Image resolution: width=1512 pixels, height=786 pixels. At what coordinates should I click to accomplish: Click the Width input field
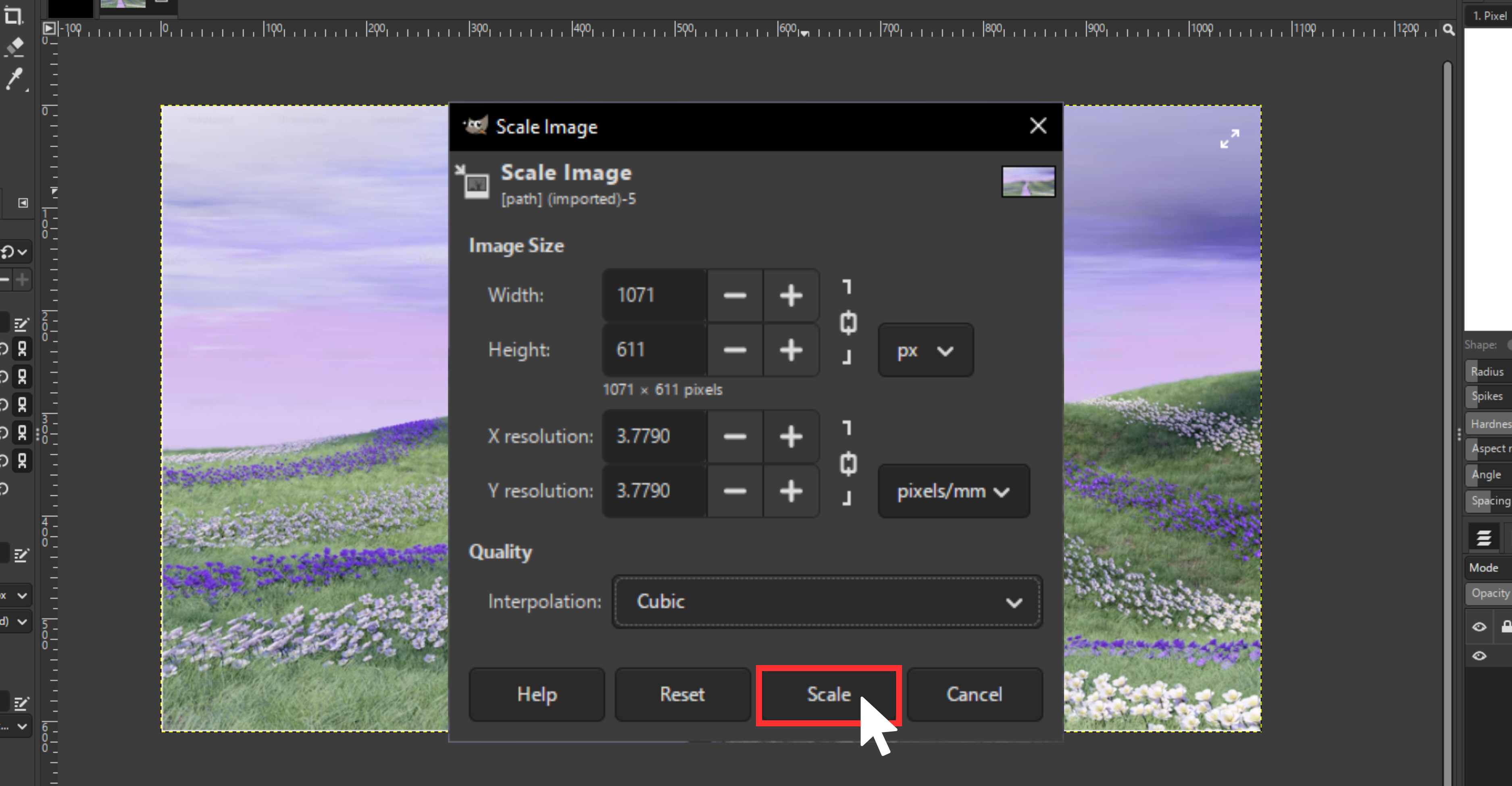coord(654,295)
